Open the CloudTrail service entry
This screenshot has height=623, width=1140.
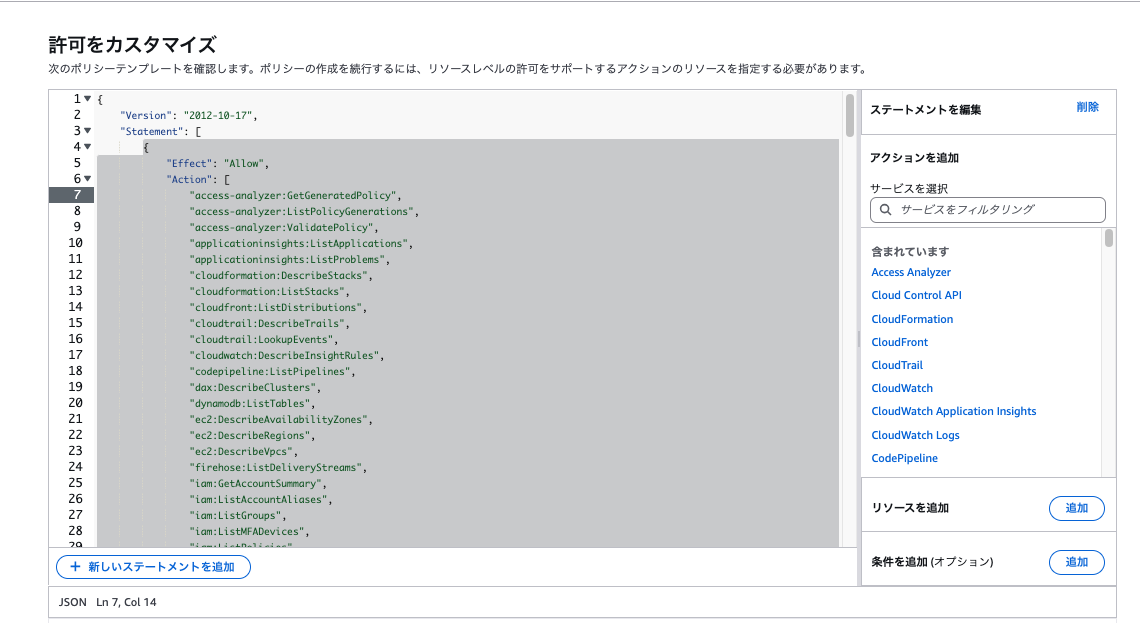tap(897, 365)
